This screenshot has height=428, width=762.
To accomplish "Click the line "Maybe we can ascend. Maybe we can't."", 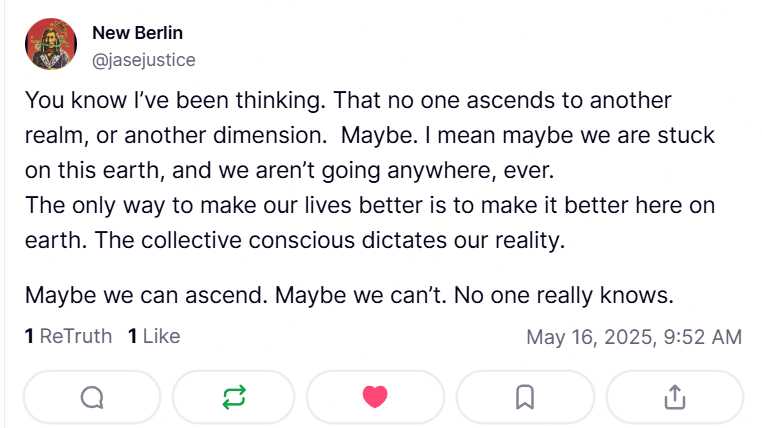I will (x=349, y=296).
